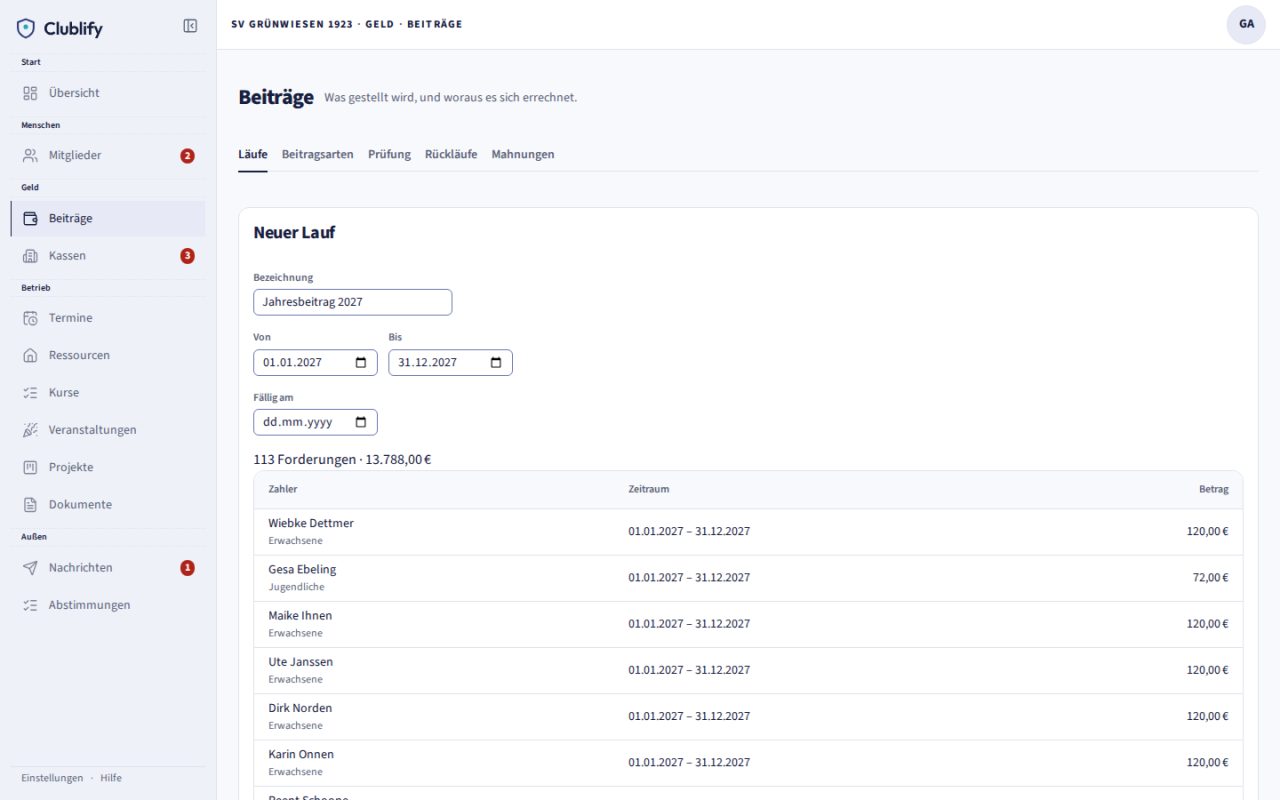Go to the Mahnungen tab
The image size is (1280, 800).
[x=523, y=154]
